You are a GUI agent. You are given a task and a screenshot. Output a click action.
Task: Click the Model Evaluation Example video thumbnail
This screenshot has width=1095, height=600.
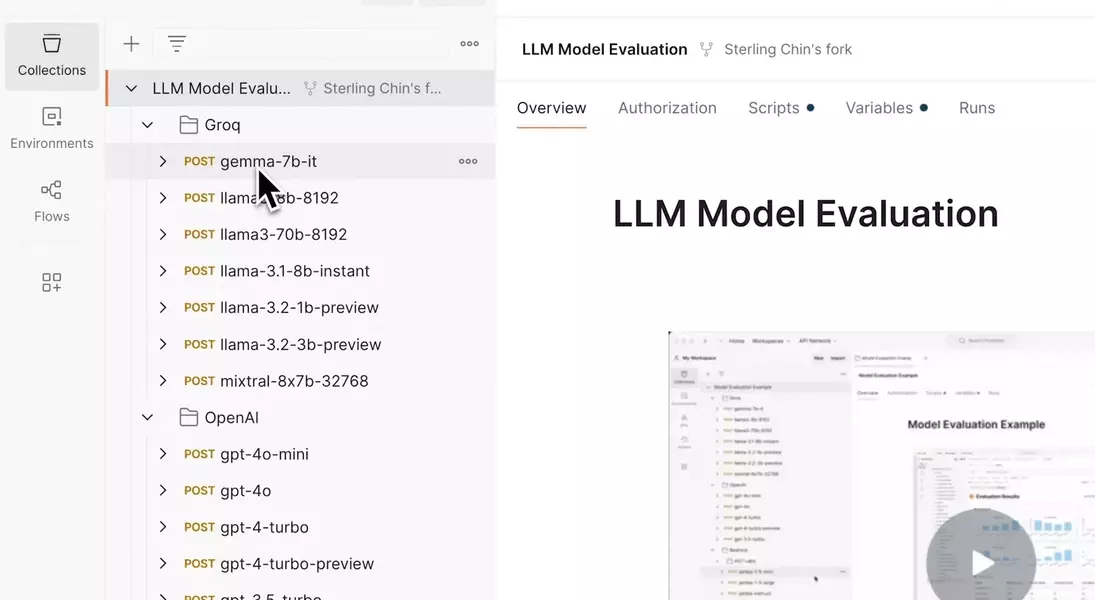coord(881,466)
